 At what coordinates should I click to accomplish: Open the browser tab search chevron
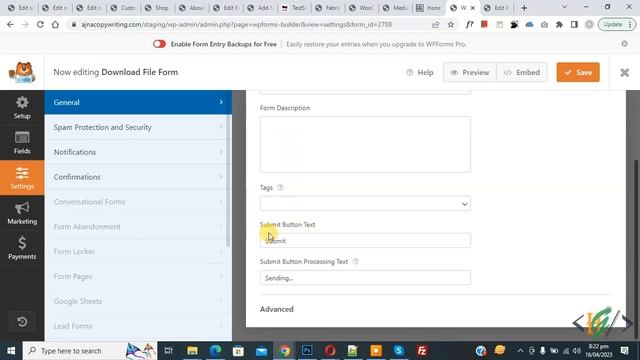[564, 7]
